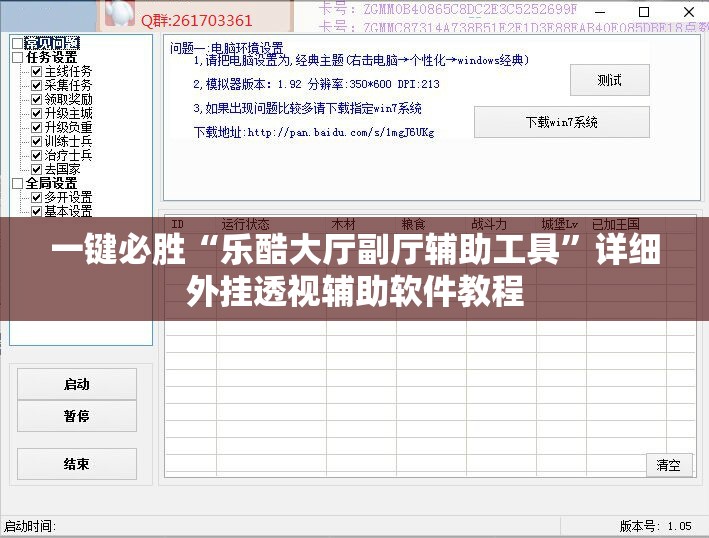Uncheck the 升级负重 checkbox
The height and width of the screenshot is (538, 709).
click(x=37, y=127)
